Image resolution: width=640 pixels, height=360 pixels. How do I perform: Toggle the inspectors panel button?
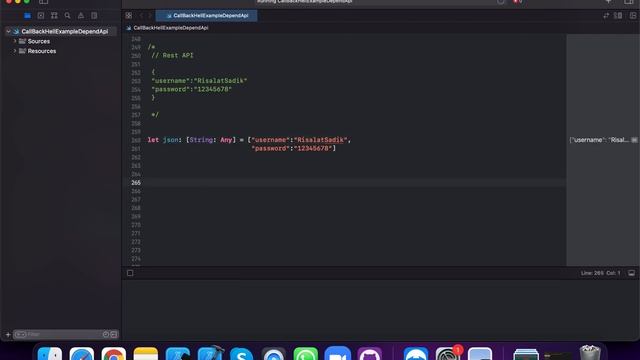(629, 2)
